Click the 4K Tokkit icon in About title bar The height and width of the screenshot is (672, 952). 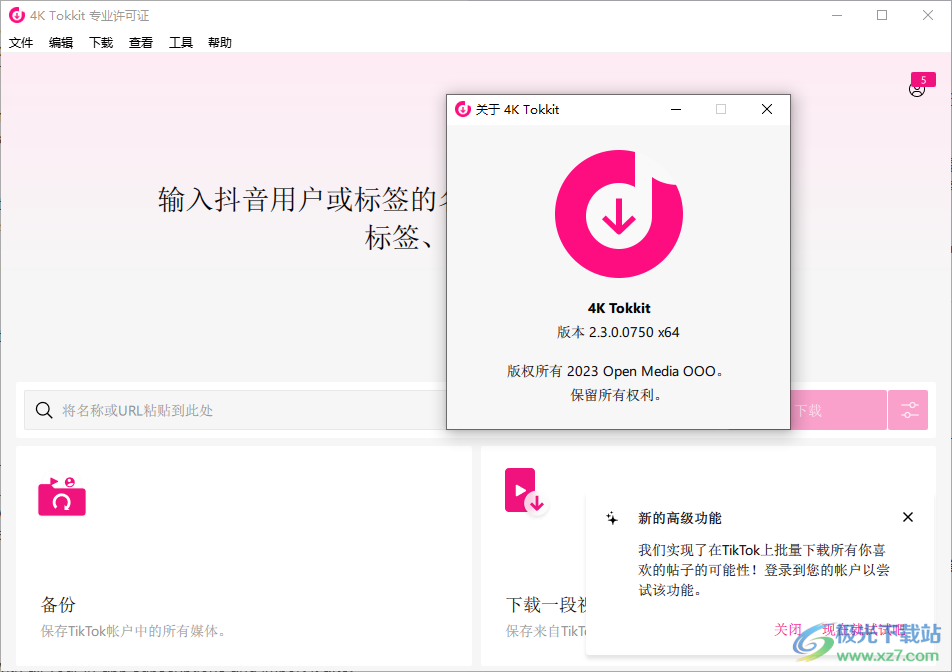[463, 109]
